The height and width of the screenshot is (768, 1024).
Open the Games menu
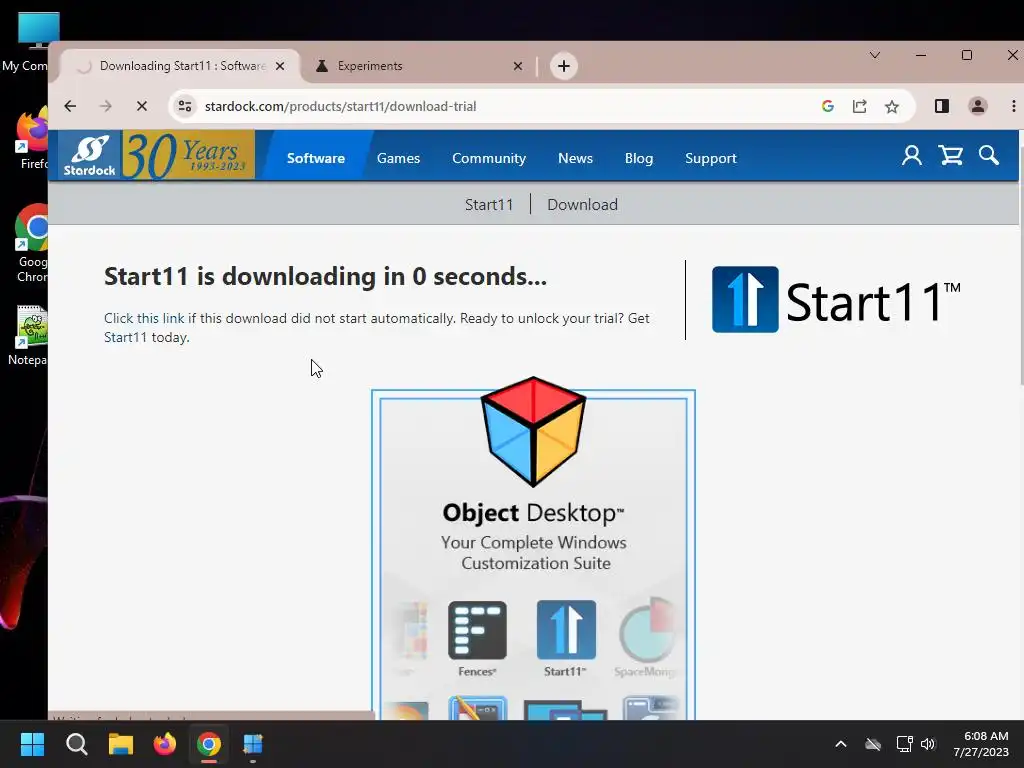(x=398, y=158)
